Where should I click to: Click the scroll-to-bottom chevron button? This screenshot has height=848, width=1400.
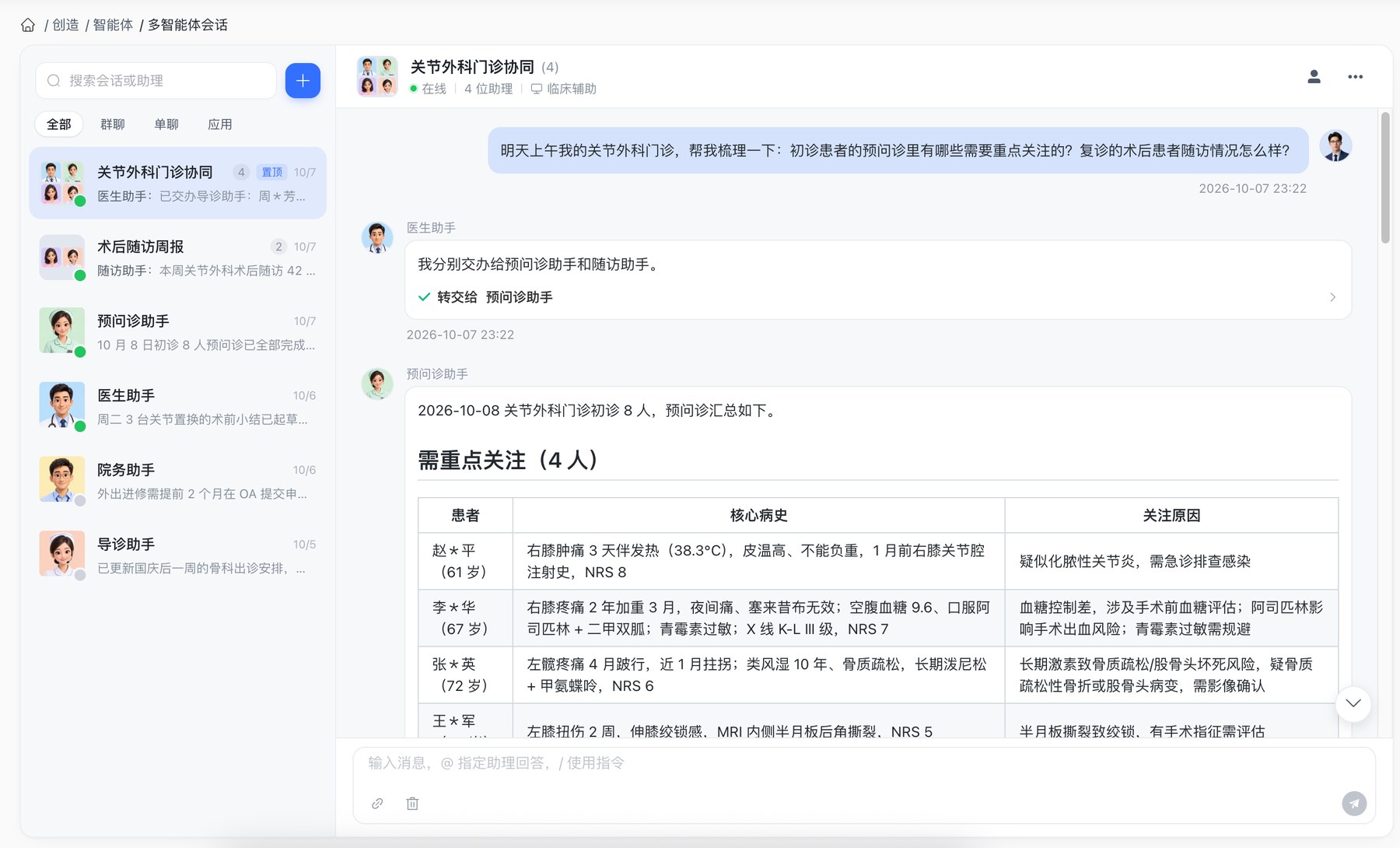[x=1353, y=703]
